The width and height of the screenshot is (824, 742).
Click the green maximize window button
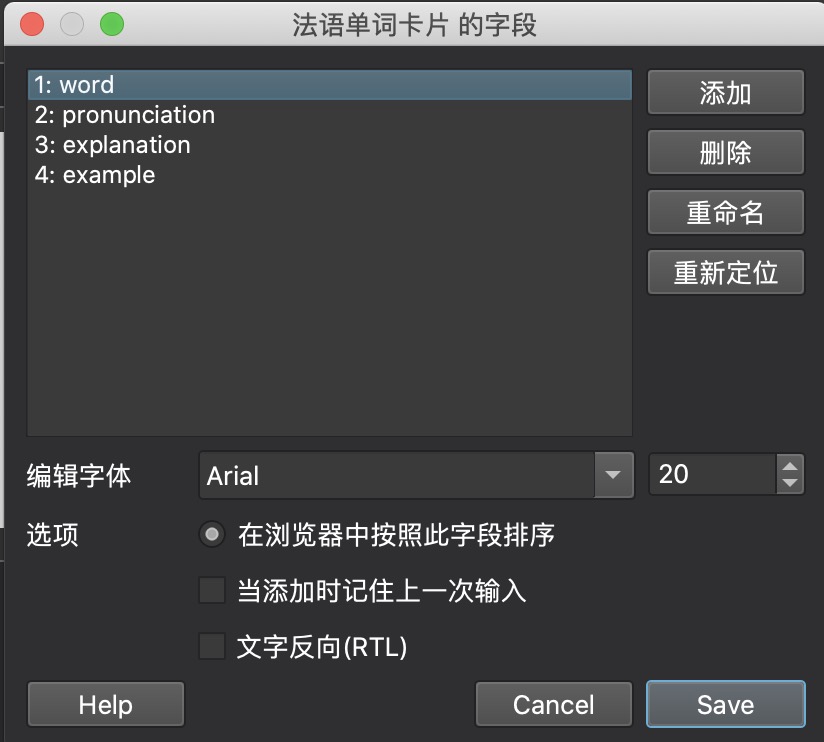tap(112, 24)
